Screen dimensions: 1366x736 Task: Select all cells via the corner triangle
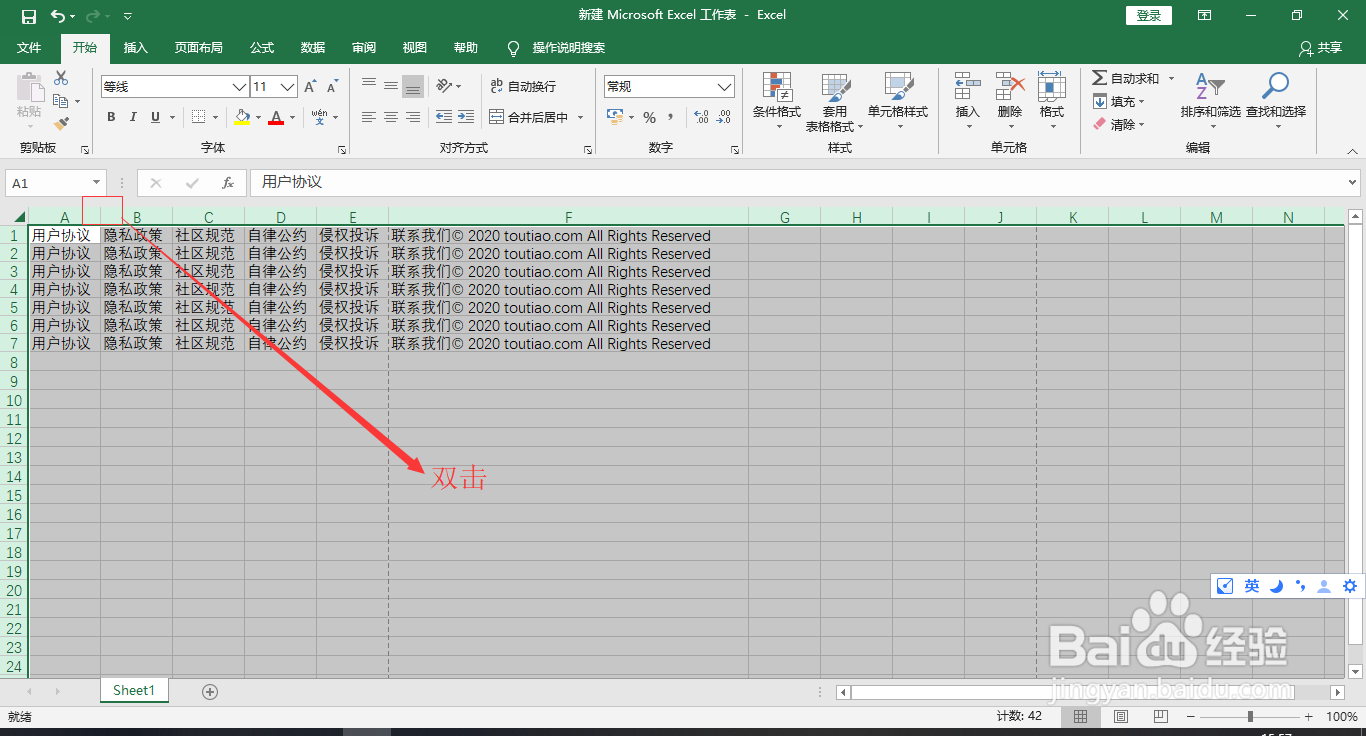point(19,217)
